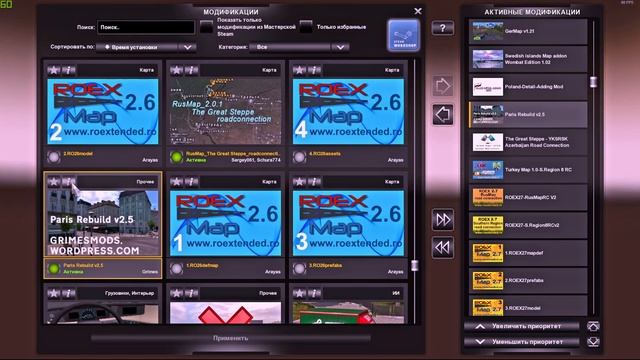Select Swedish Islands Map addon Wombat Edition

coord(528,59)
